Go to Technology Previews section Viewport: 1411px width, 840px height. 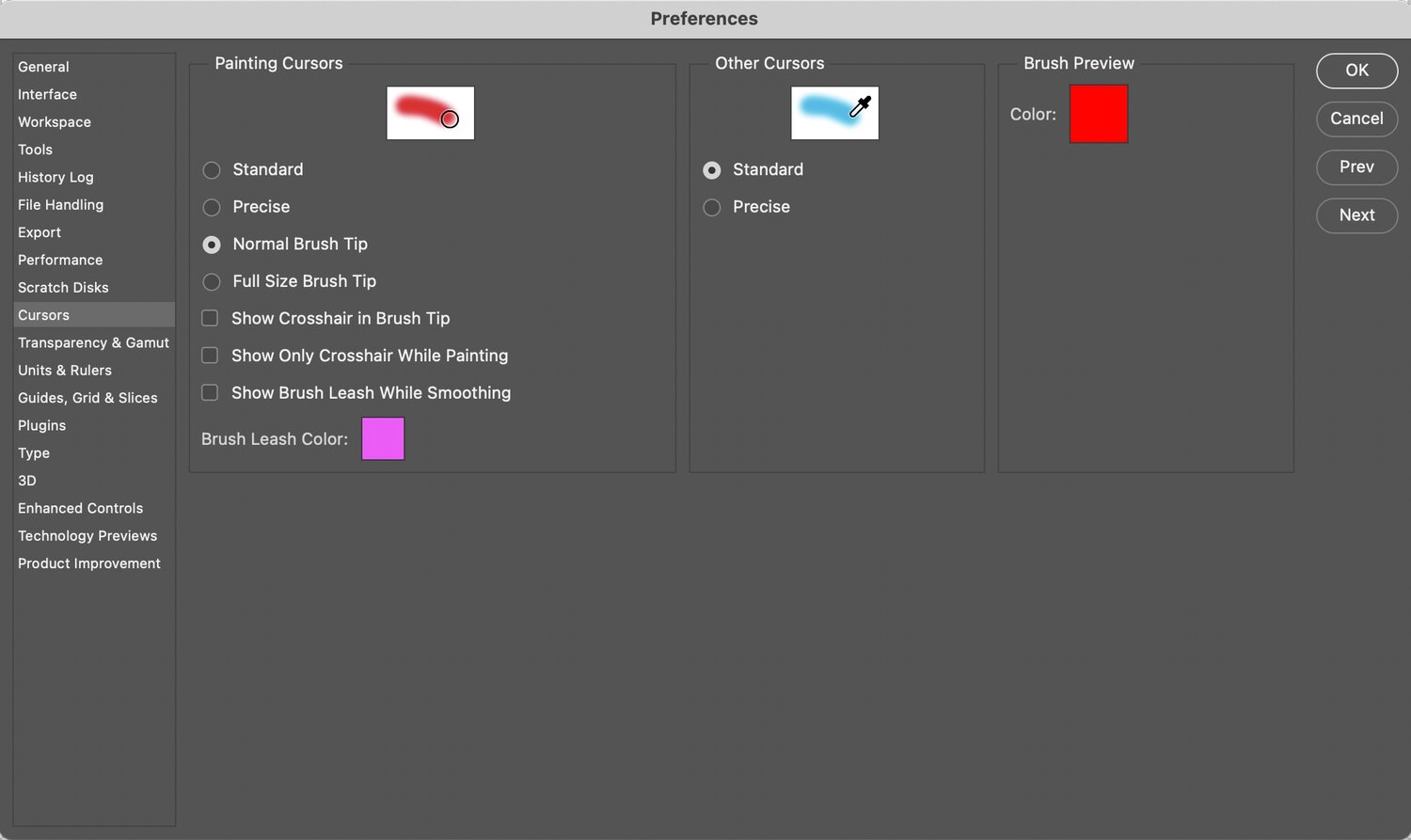[x=87, y=536]
